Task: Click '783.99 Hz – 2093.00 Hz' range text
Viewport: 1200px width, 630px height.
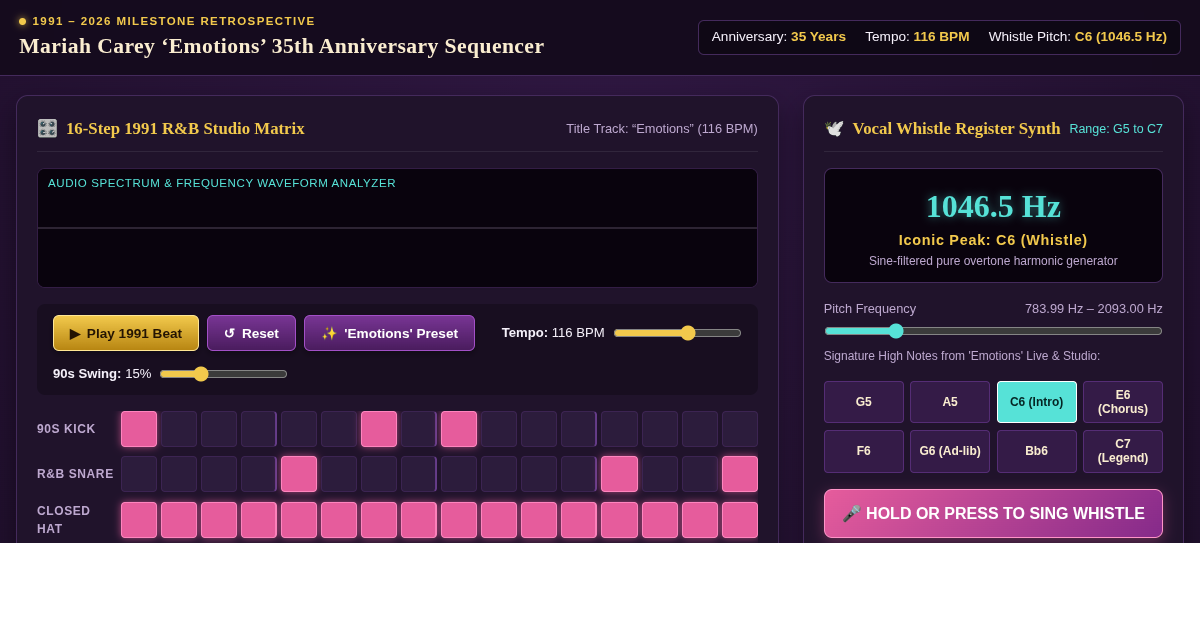Action: coord(1094,309)
